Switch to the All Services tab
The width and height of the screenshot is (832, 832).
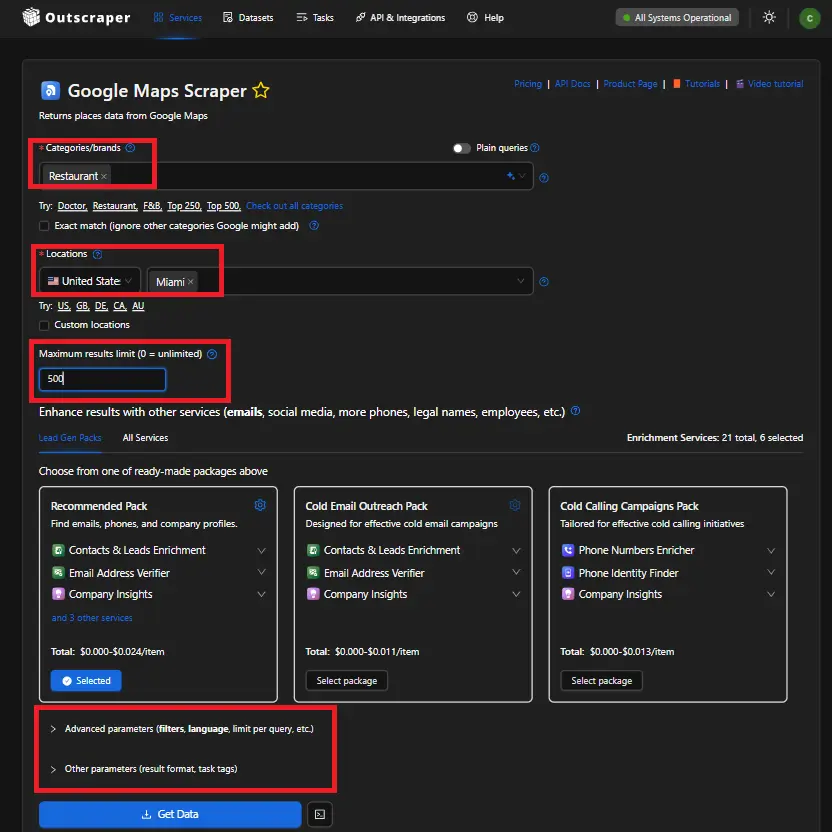click(x=145, y=438)
